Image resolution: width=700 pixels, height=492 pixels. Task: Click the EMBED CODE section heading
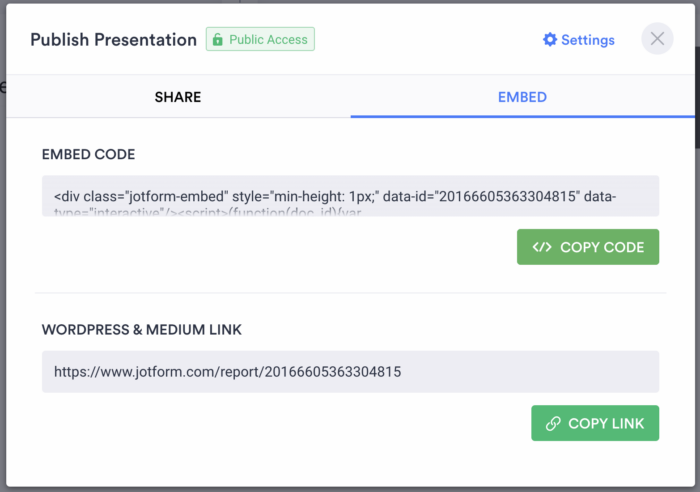point(88,154)
